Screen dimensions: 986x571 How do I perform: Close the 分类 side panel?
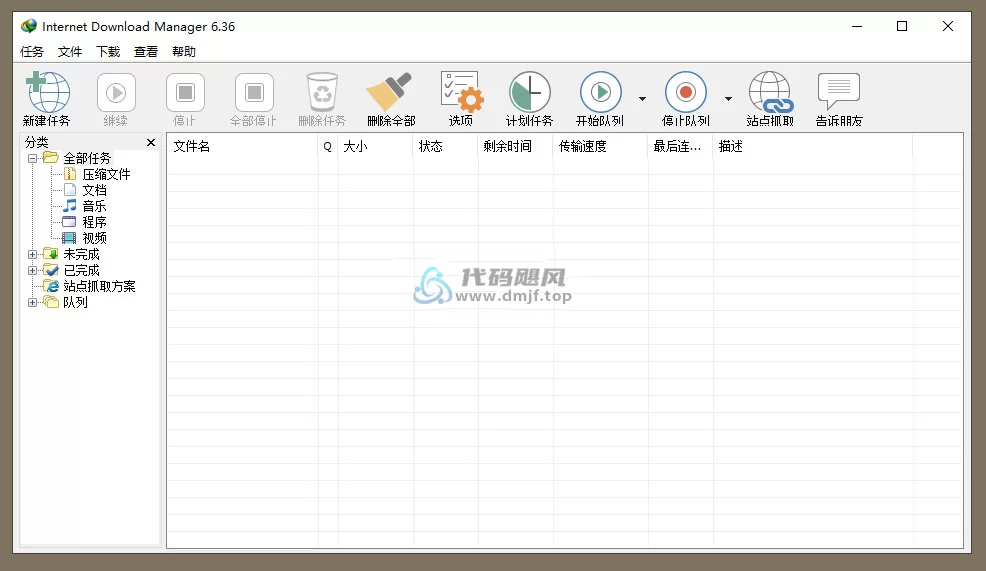151,143
